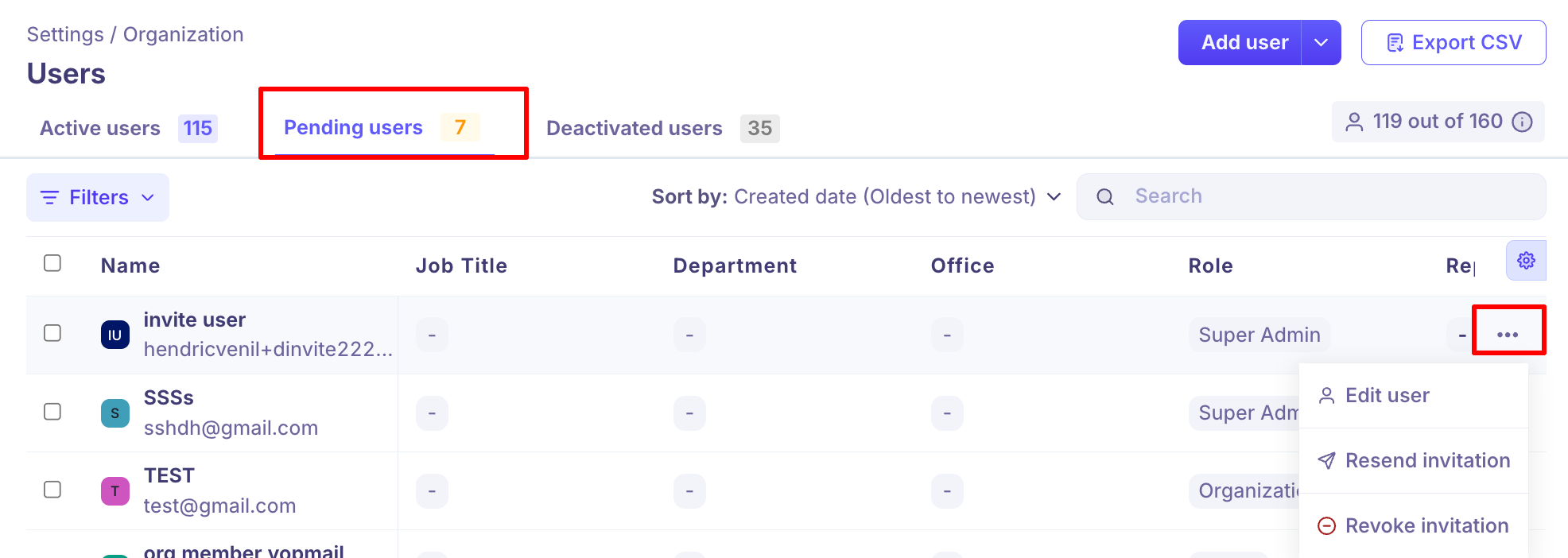Click the person icon in seat counter
This screenshot has width=1568, height=558.
tap(1353, 122)
